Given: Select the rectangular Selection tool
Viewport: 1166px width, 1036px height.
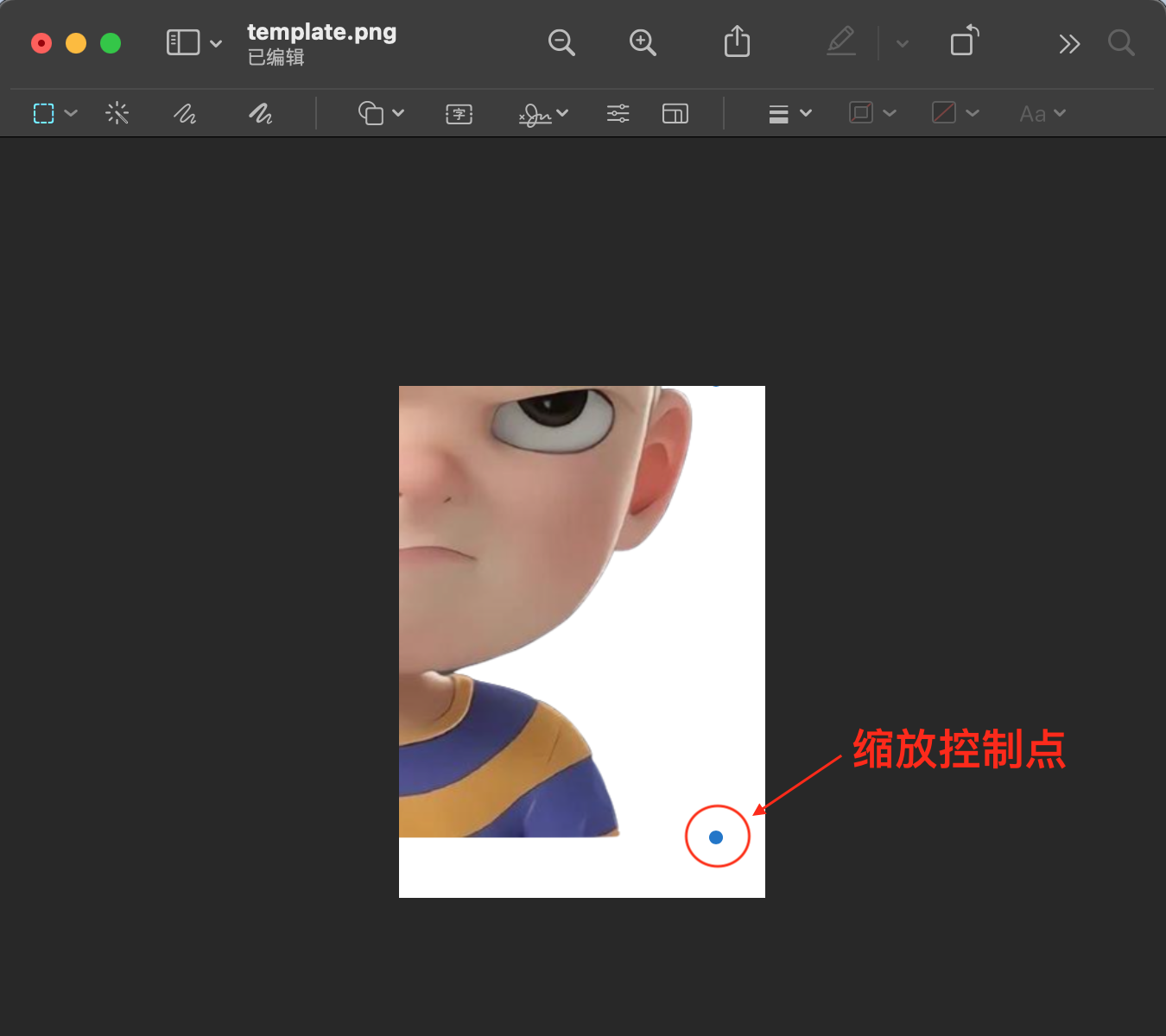Looking at the screenshot, I should (x=43, y=113).
